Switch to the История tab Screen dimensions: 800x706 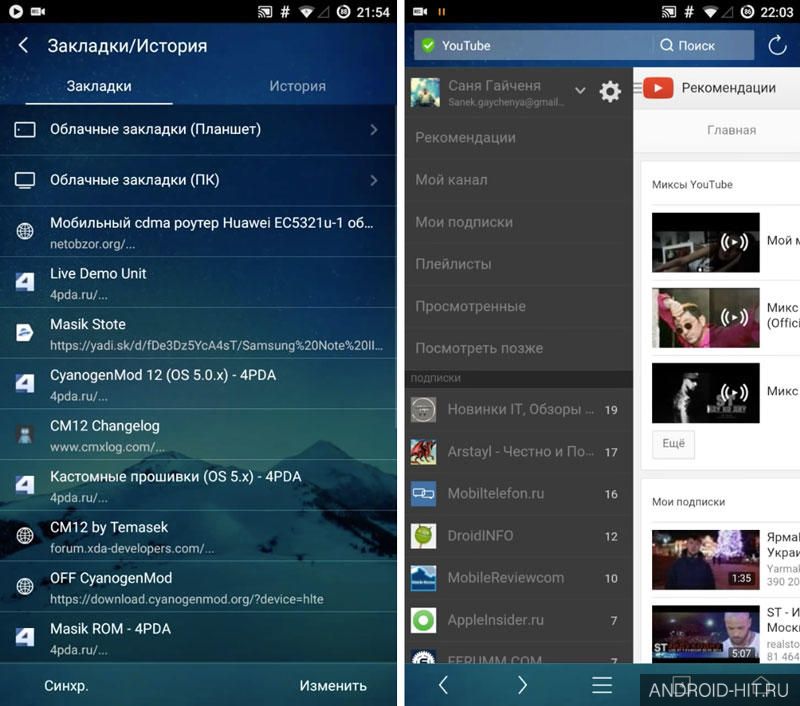(297, 86)
